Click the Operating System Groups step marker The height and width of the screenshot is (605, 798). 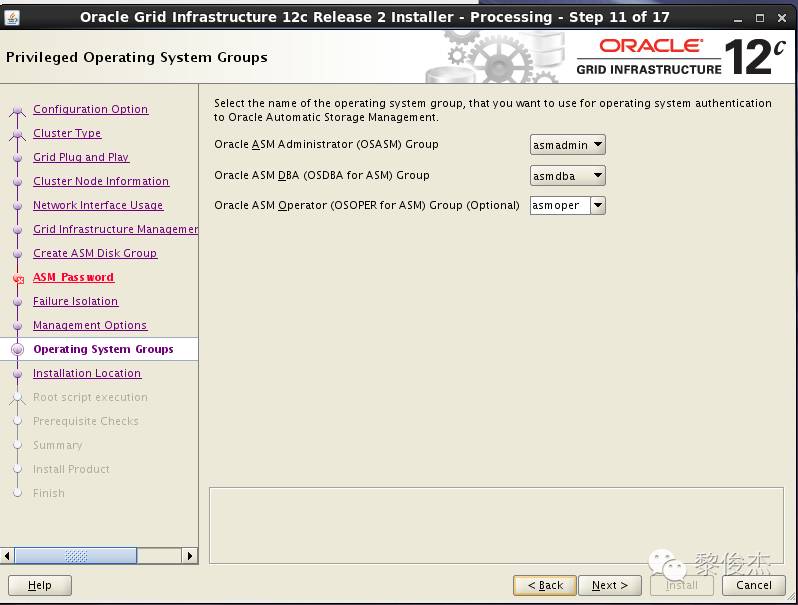tap(17, 349)
